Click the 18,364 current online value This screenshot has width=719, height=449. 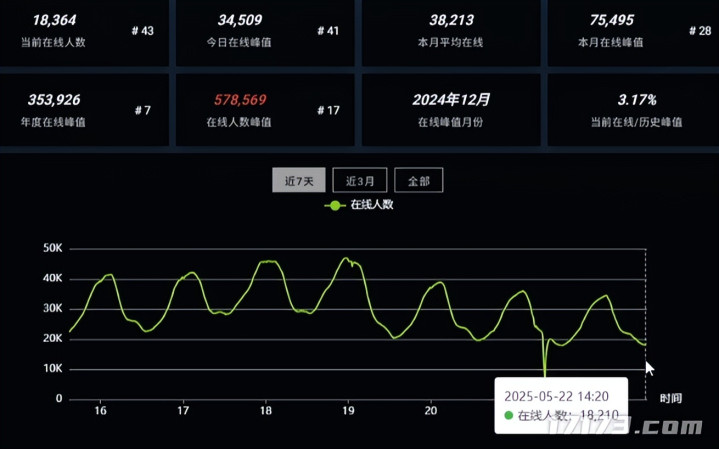coord(54,20)
